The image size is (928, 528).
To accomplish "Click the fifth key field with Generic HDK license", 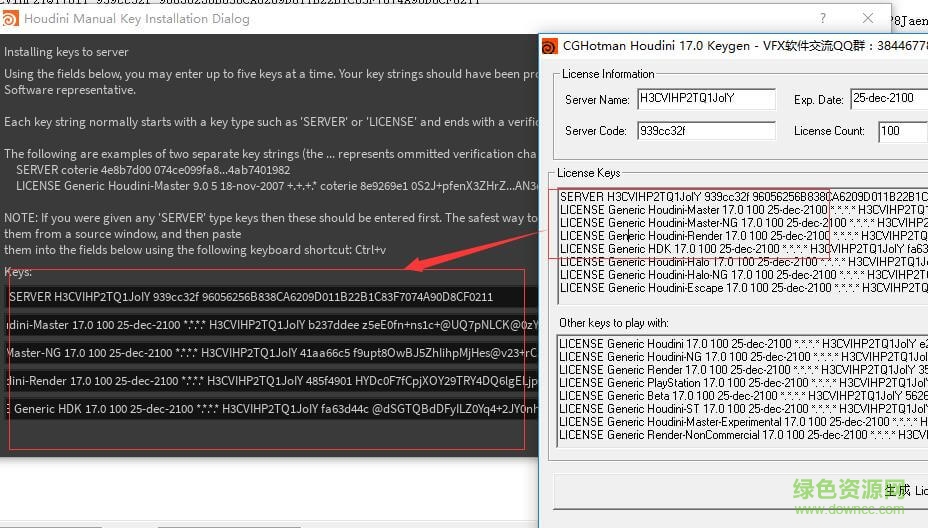I will (272, 408).
